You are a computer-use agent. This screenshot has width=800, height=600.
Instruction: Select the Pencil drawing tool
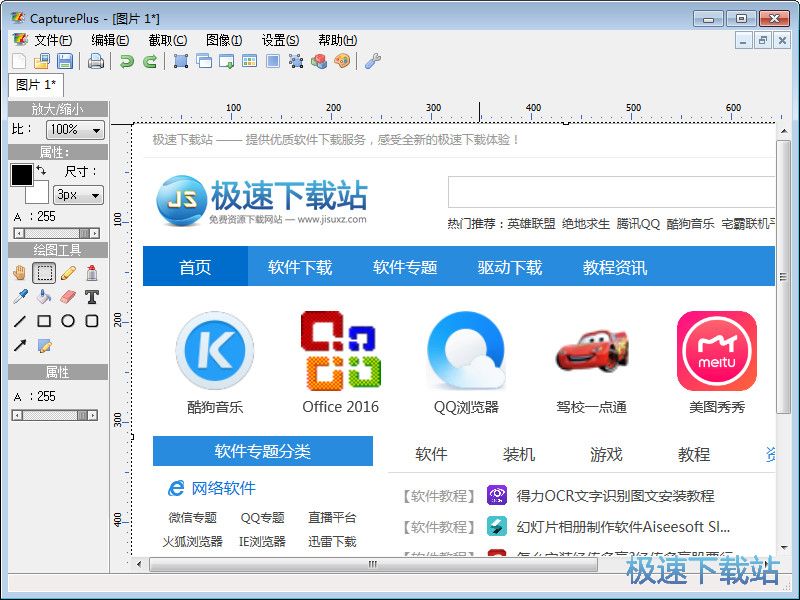68,273
